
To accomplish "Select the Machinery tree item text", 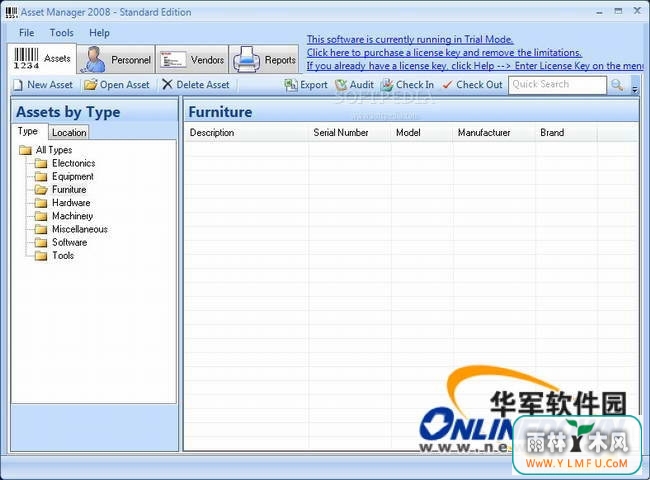I will click(x=72, y=216).
